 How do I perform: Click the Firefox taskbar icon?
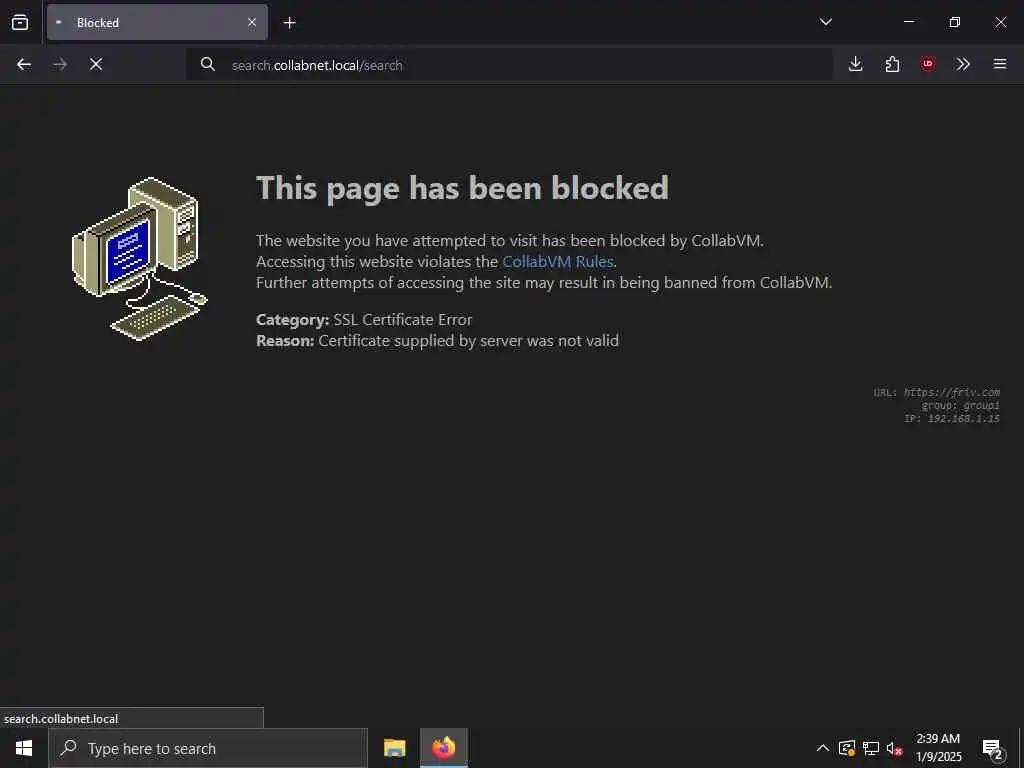tap(444, 748)
